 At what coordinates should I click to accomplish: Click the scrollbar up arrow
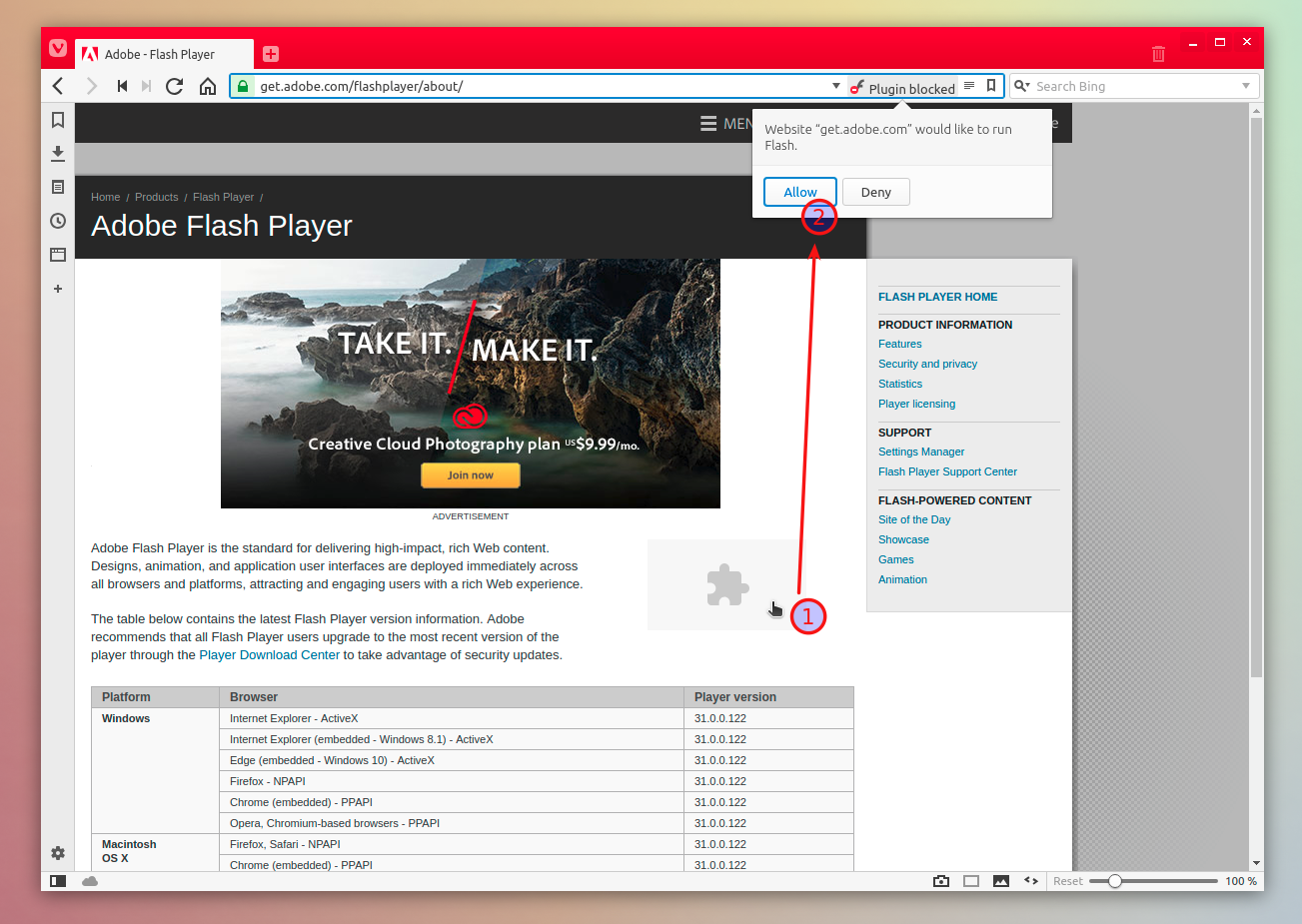point(1257,110)
